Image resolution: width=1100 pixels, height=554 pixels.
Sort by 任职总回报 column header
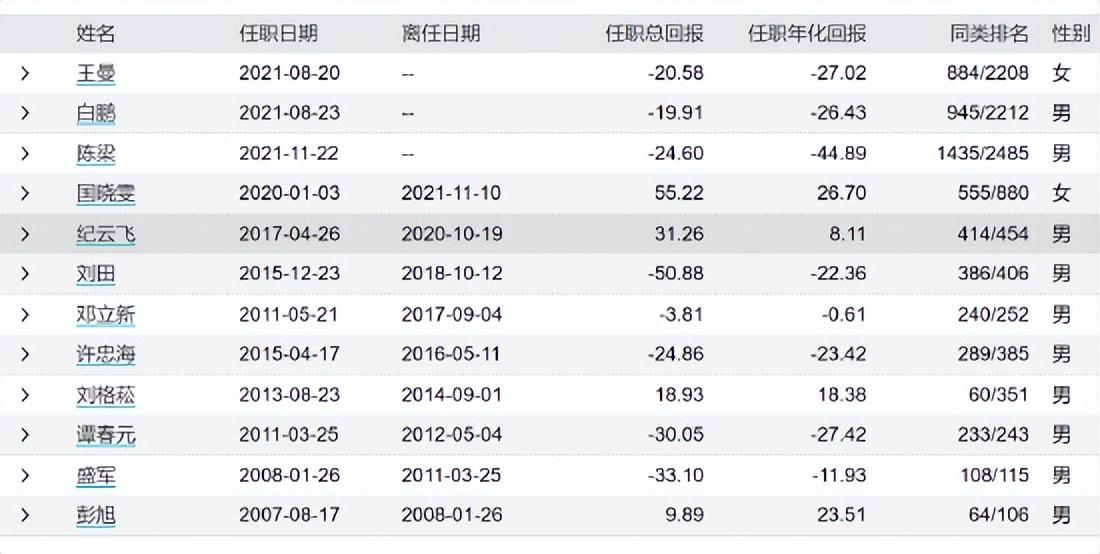654,33
